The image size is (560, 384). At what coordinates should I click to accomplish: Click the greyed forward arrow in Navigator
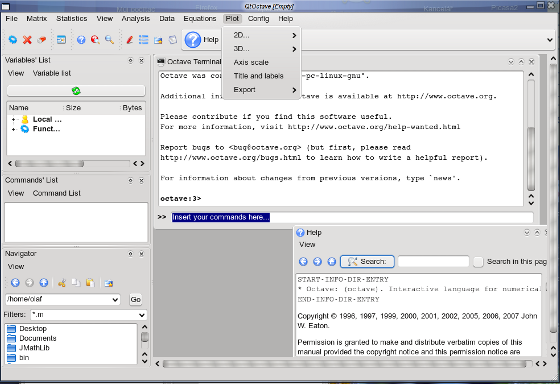pyautogui.click(x=29, y=283)
